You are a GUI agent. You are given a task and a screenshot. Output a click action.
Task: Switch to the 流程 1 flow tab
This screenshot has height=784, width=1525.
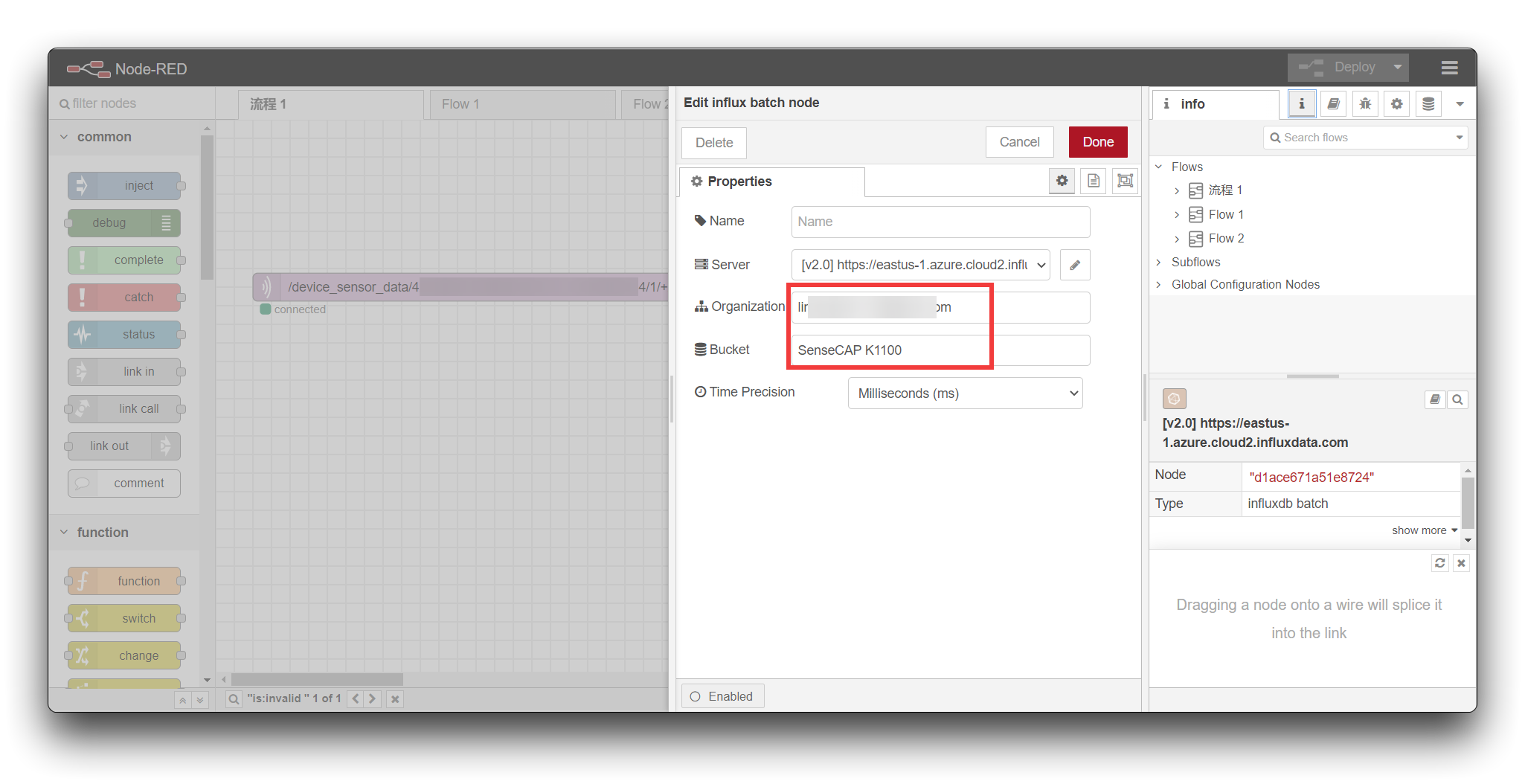[x=331, y=105]
